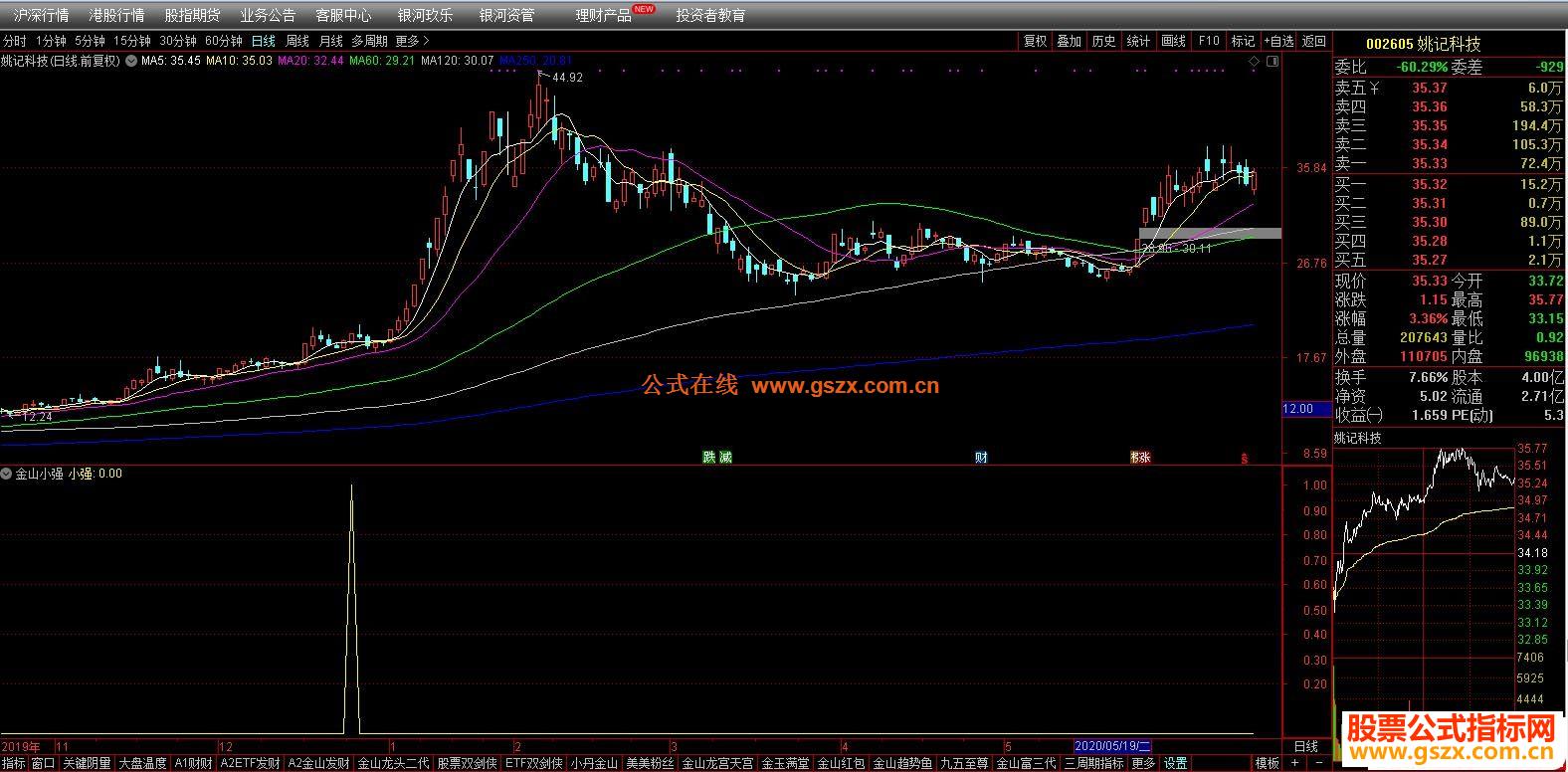The image size is (1568, 772).
Task: Select the 金山红包 indicator
Action: point(842,763)
